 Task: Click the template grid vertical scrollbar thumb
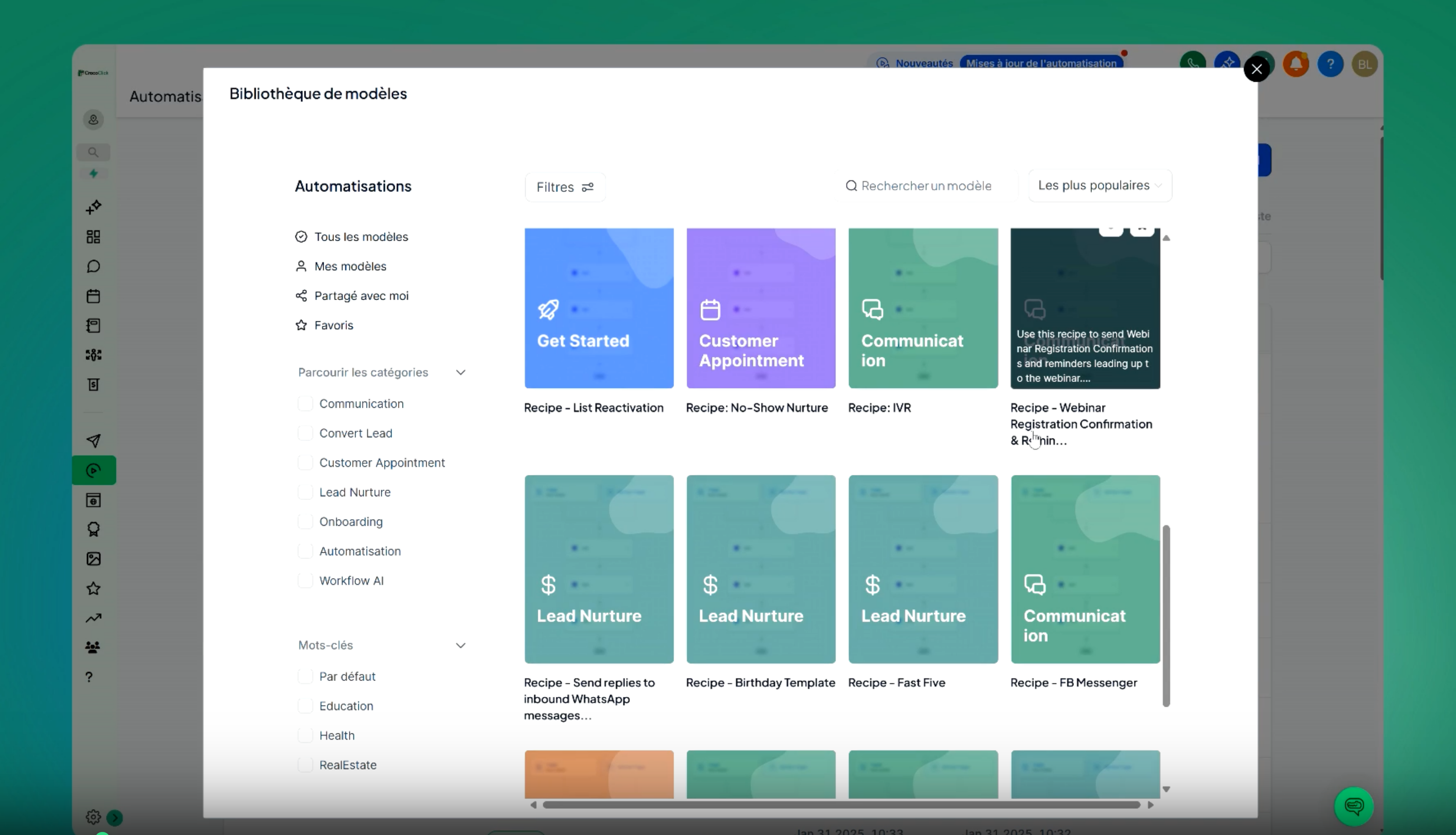(x=1166, y=616)
